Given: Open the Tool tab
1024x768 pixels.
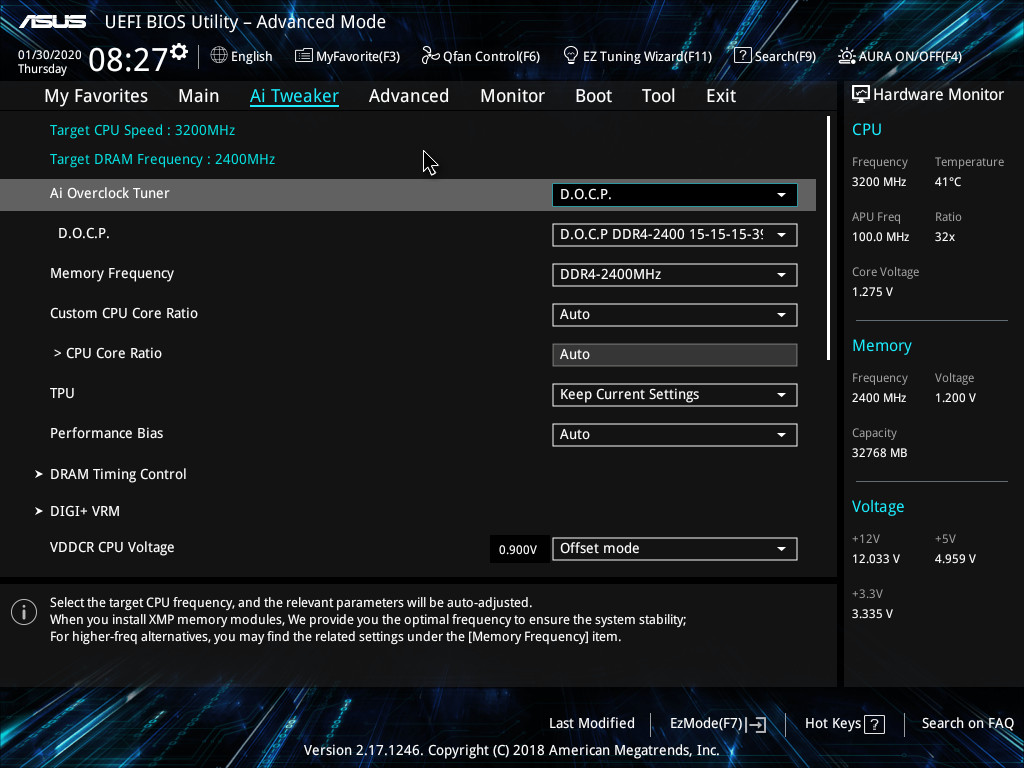Looking at the screenshot, I should pos(658,96).
